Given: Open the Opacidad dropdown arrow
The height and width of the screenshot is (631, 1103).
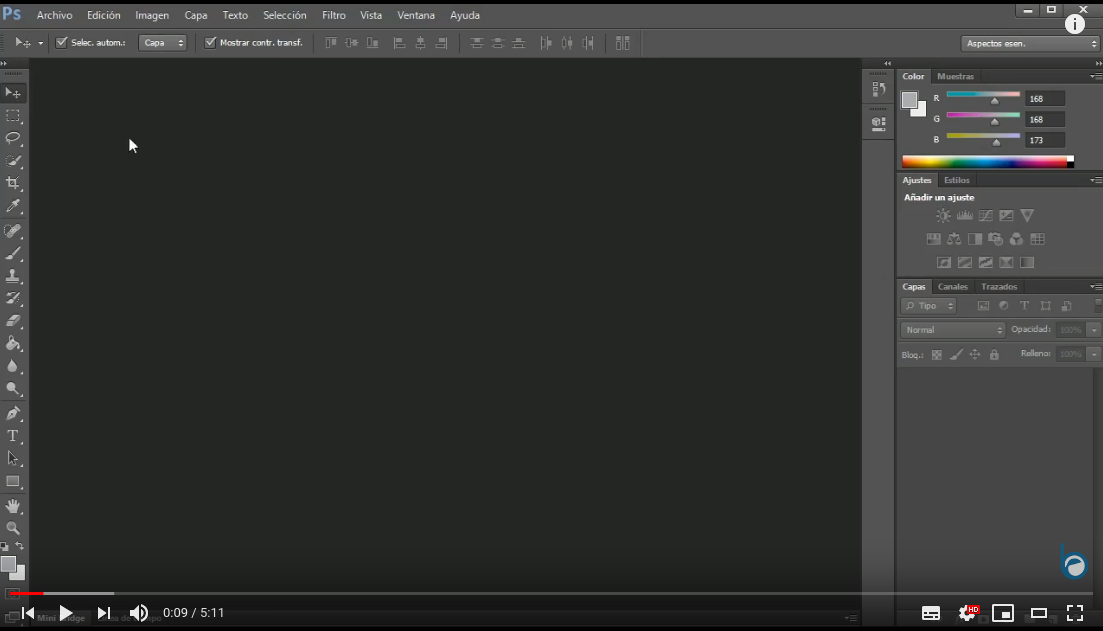Looking at the screenshot, I should point(1094,330).
